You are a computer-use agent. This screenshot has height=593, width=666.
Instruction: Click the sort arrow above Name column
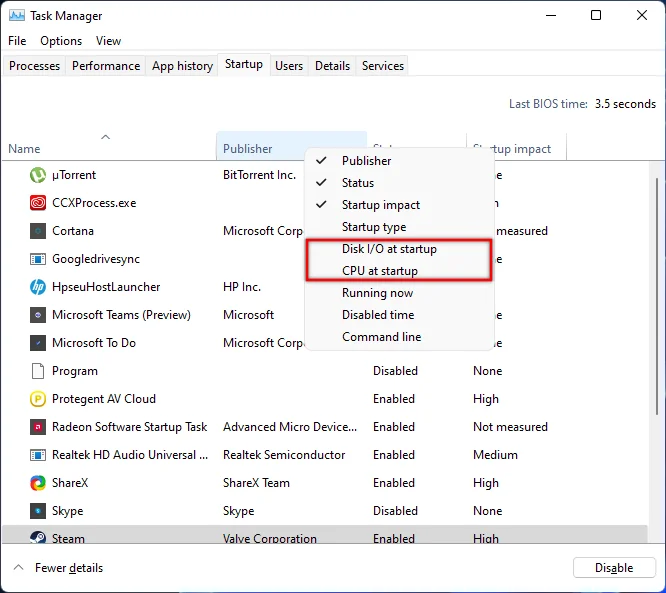tap(105, 137)
